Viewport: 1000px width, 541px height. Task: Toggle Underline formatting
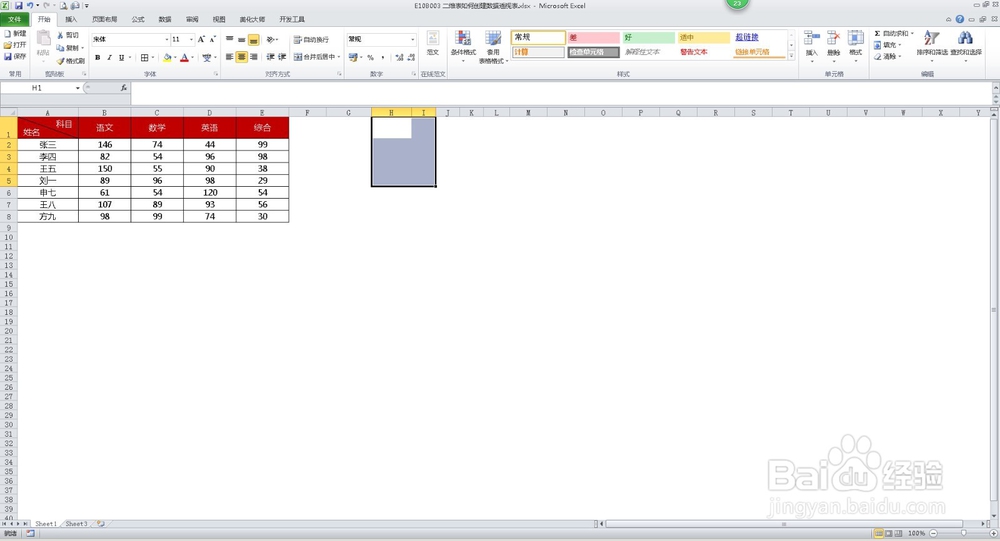(x=121, y=57)
